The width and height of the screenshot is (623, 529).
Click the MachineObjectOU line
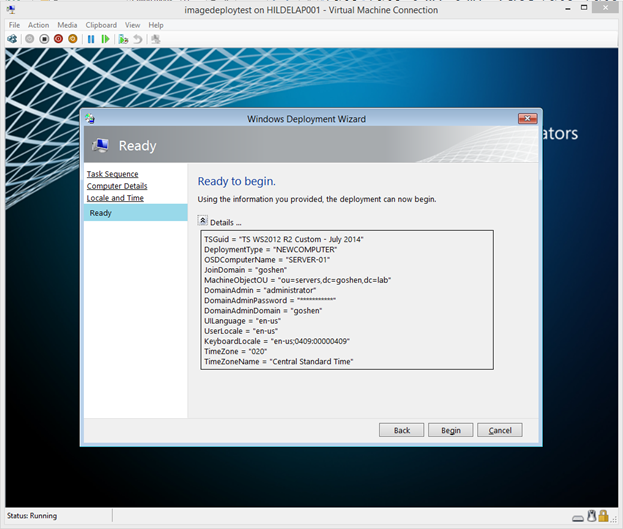[298, 280]
